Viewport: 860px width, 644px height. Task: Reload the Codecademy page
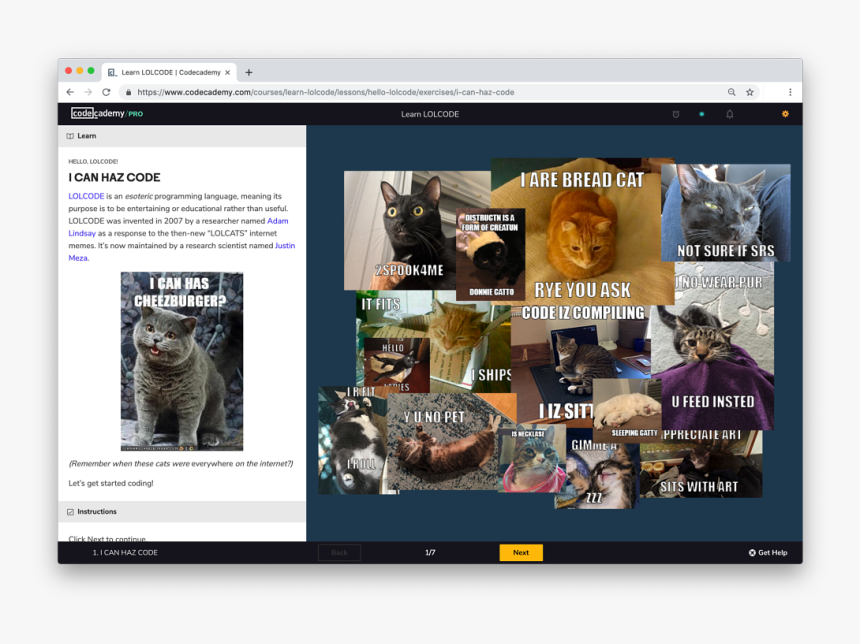(x=106, y=92)
